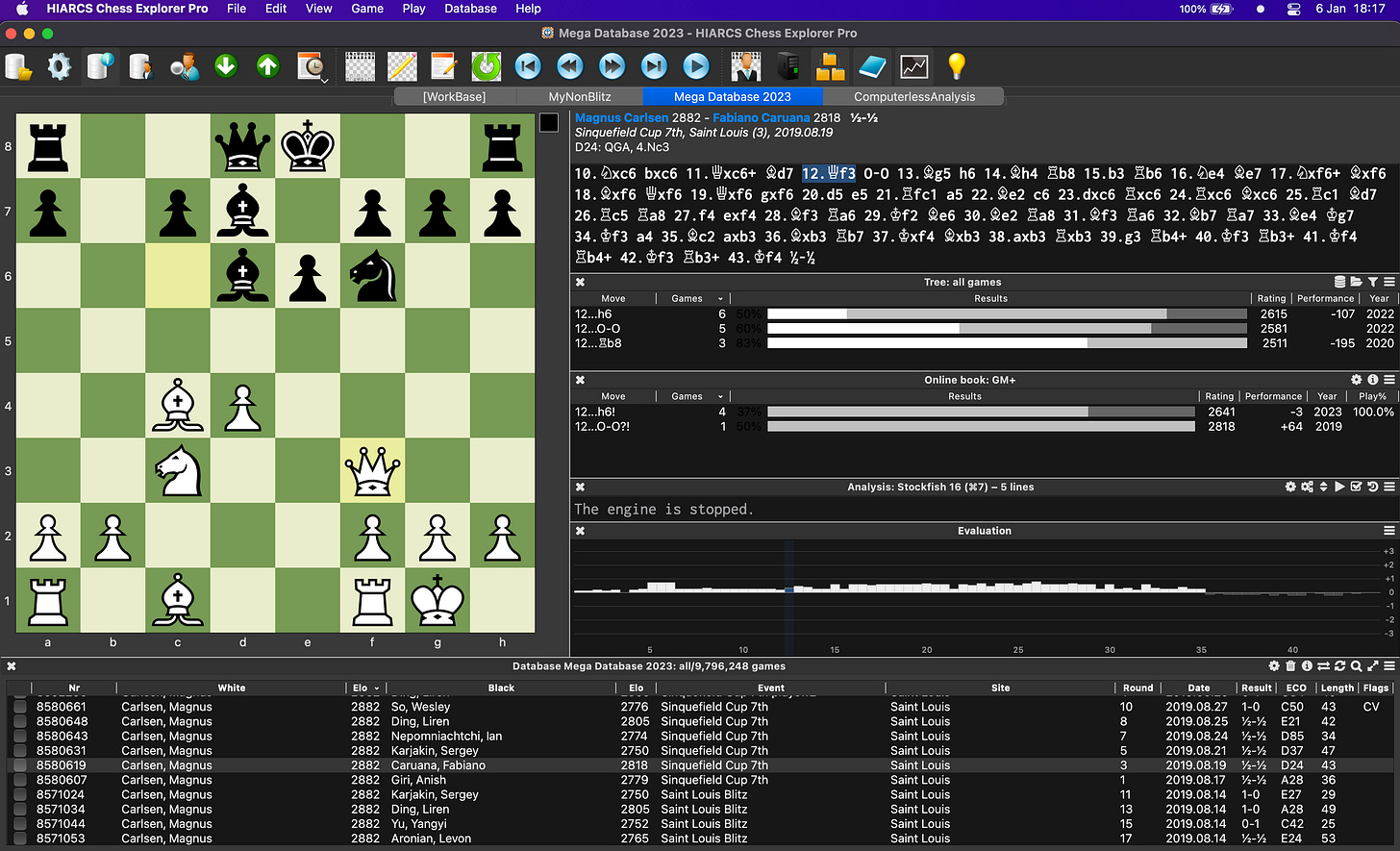The image size is (1400, 851).
Task: Search the game list with the magnifier icon
Action: pyautogui.click(x=1356, y=665)
